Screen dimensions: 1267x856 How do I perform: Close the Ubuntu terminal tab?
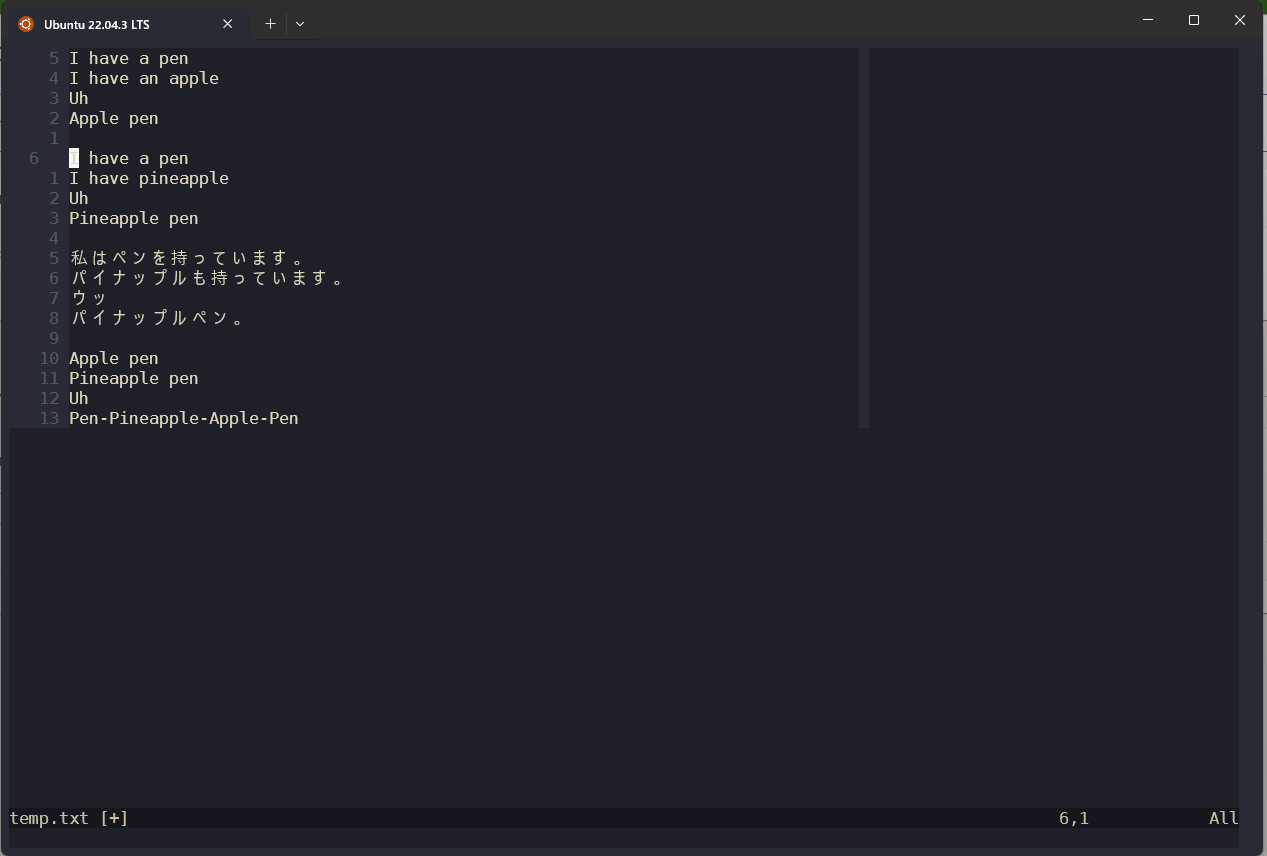[x=227, y=23]
